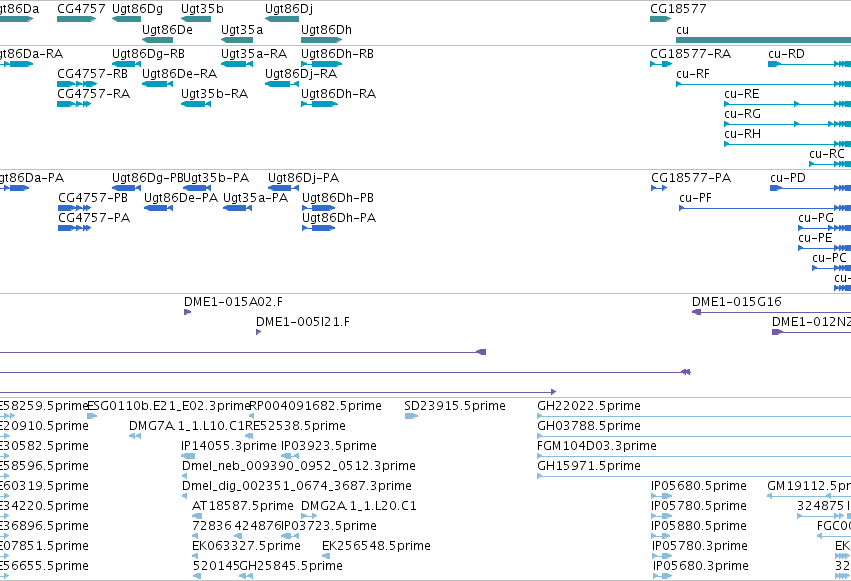Viewport: 851px width, 581px height.
Task: Click transcript cu-RH
Action: 788,144
